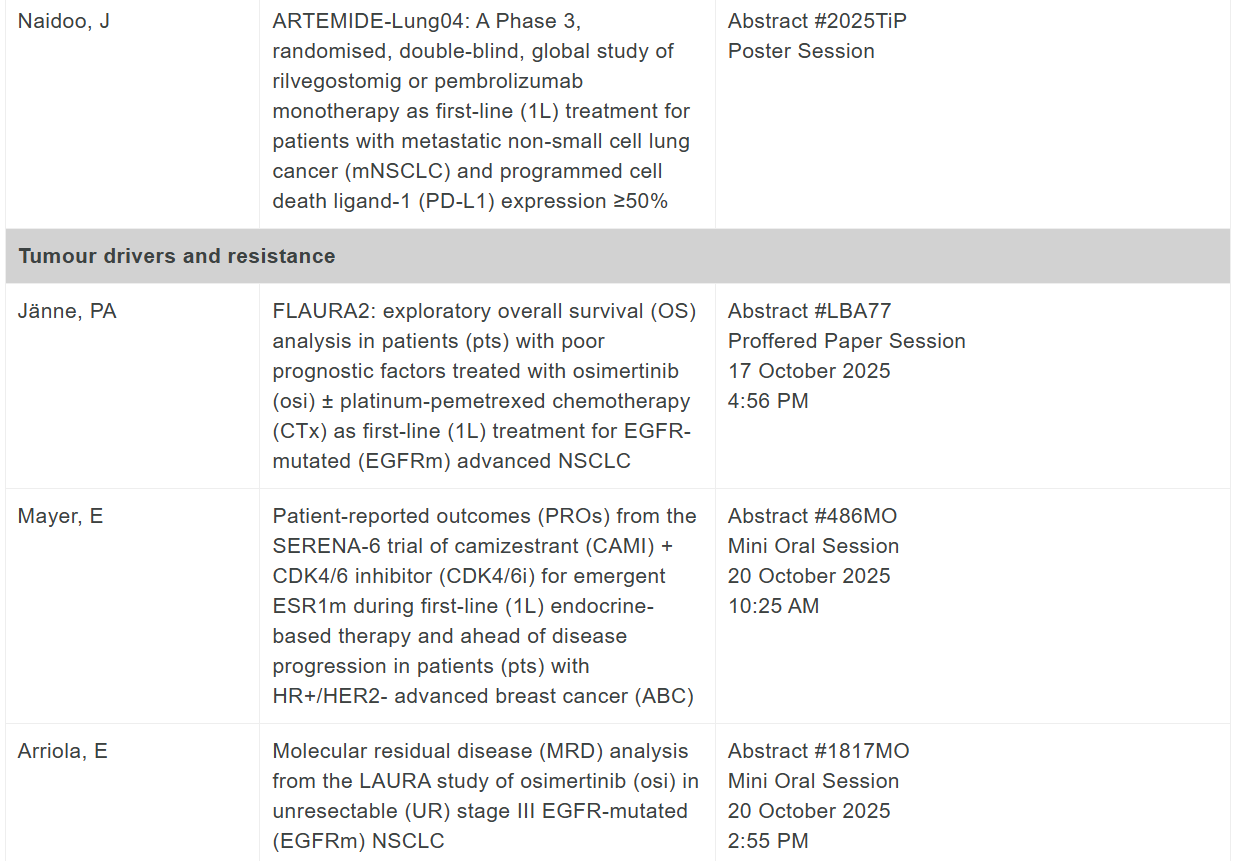
Task: Click the 2:55 PM session time
Action: click(x=768, y=841)
